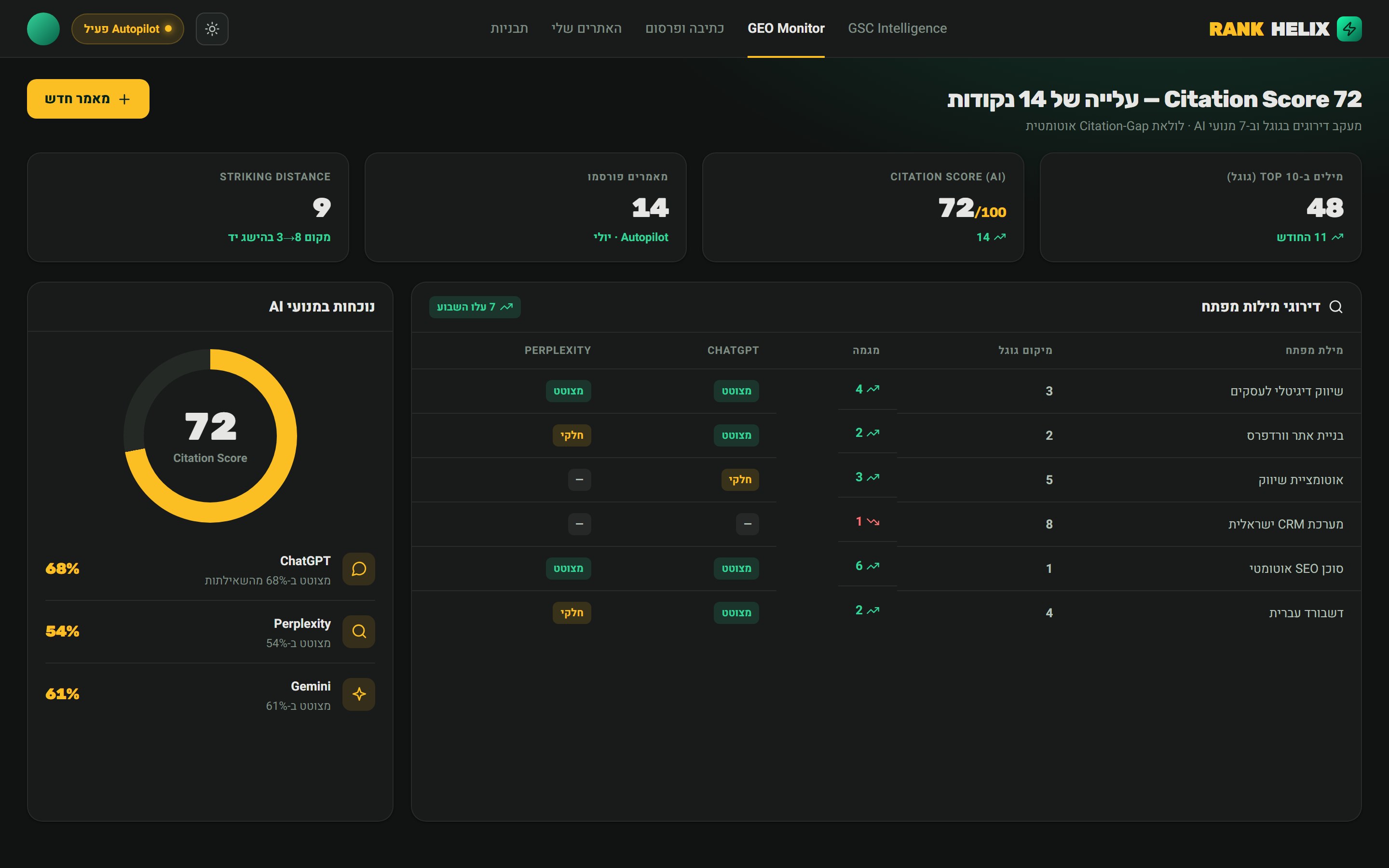Viewport: 1389px width, 868px height.
Task: Click the Gemini sparkle icon
Action: click(x=359, y=694)
